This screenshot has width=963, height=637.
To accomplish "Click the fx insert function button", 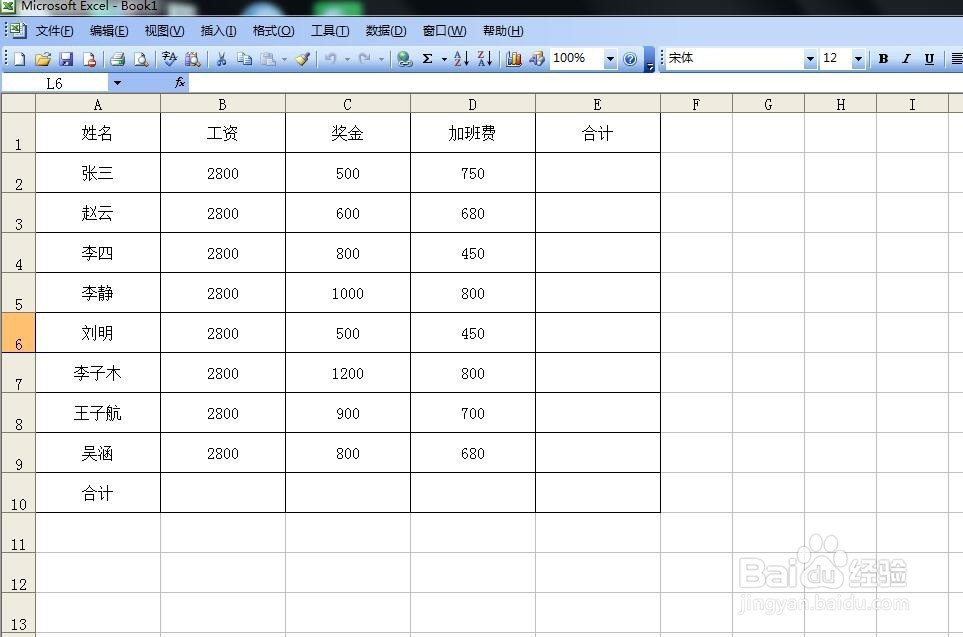I will [x=179, y=82].
